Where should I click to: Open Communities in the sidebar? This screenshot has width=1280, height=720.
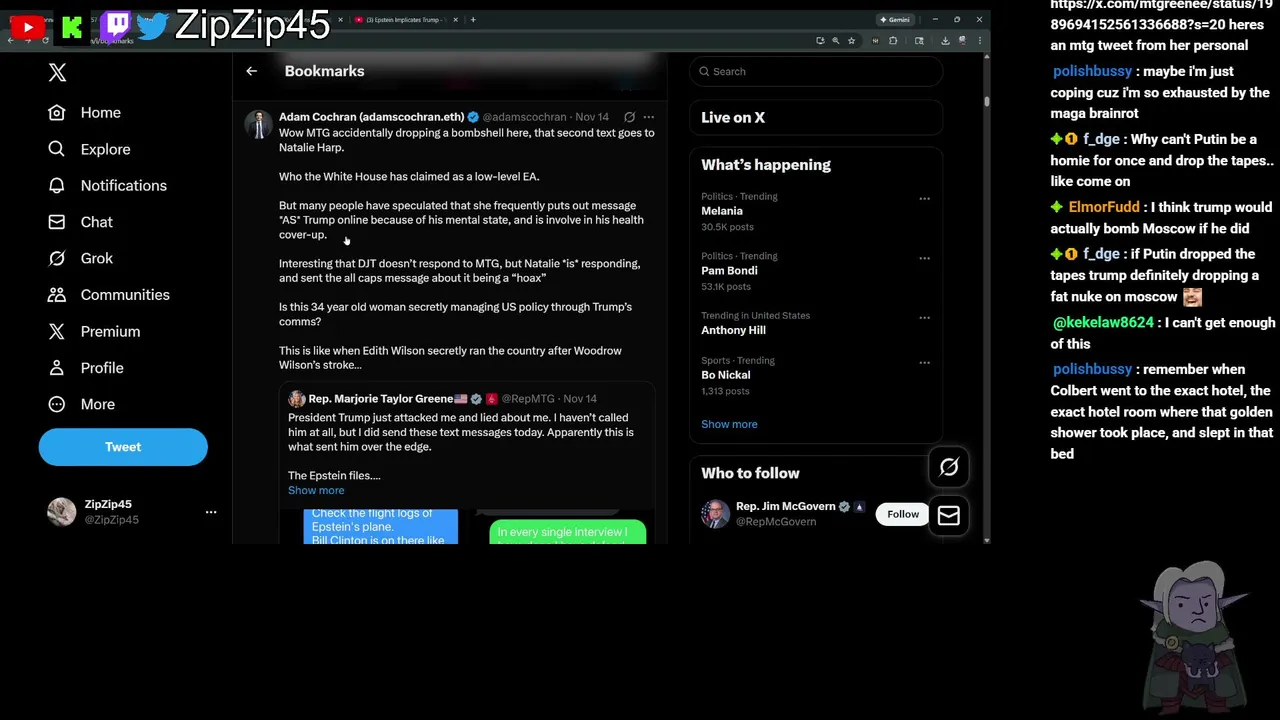109,295
